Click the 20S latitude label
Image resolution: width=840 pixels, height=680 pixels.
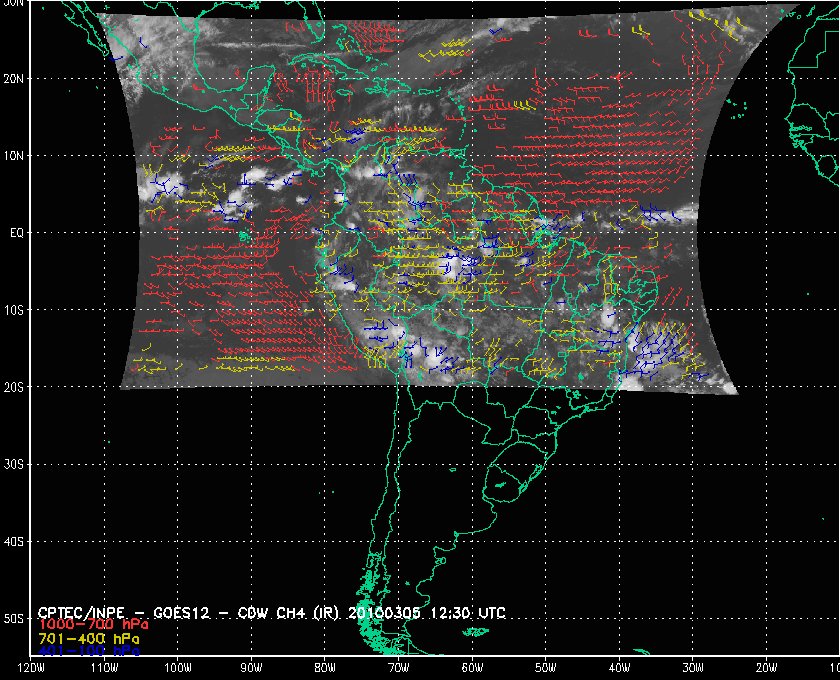coord(15,387)
